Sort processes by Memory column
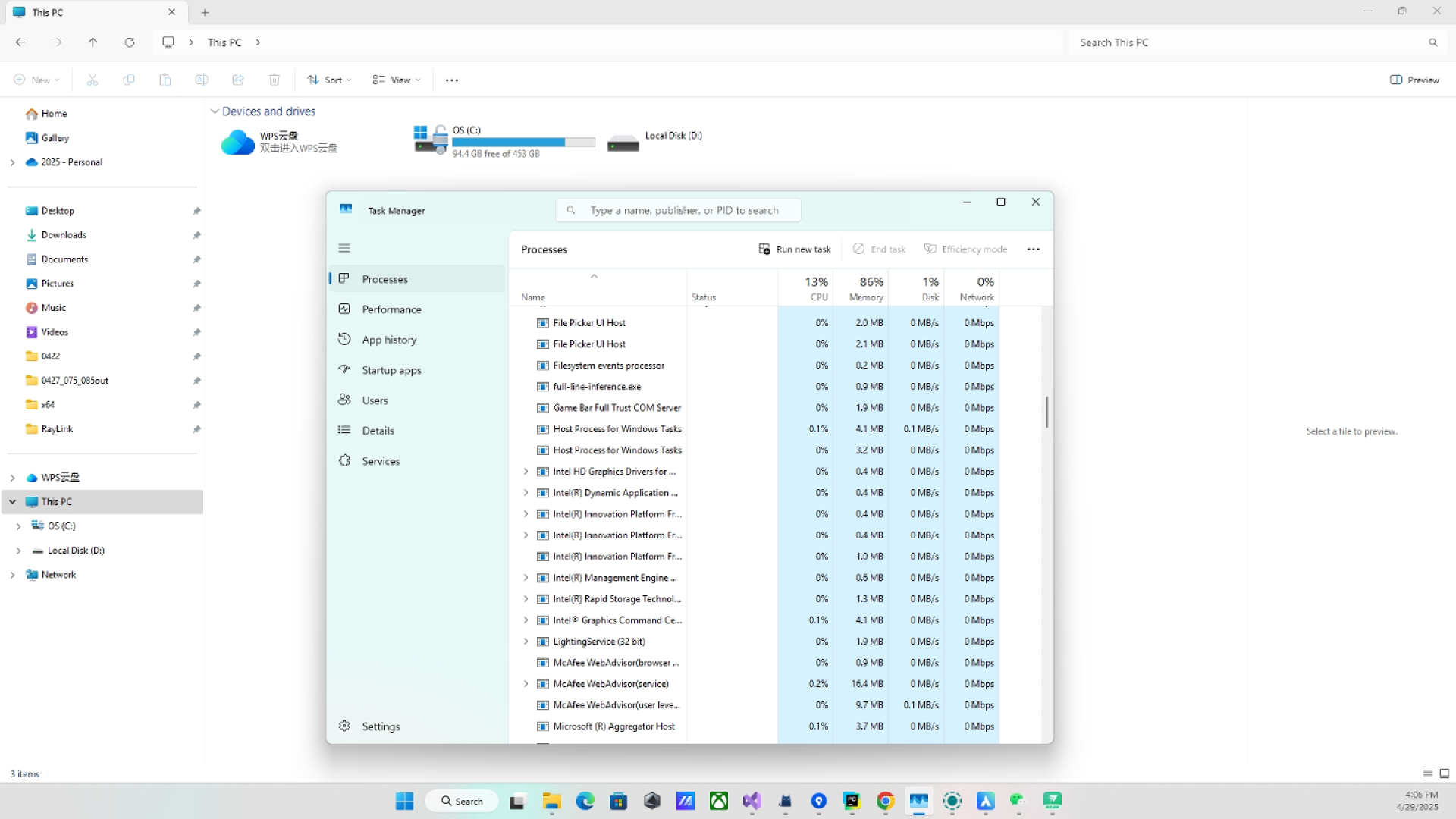The image size is (1456, 819). tap(861, 288)
